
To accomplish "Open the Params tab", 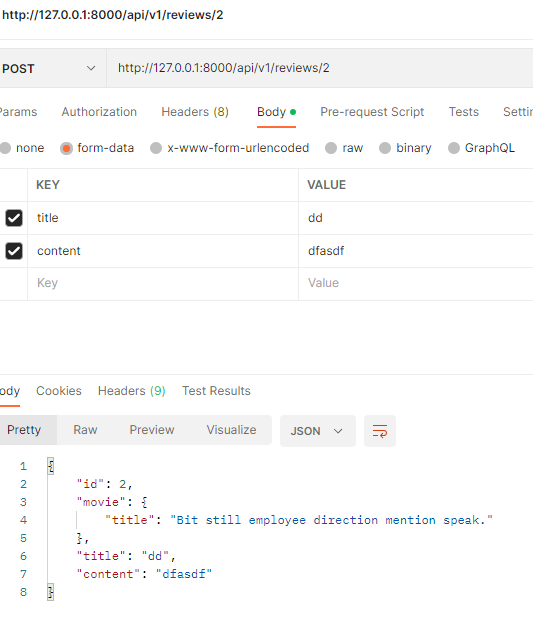I will point(18,112).
